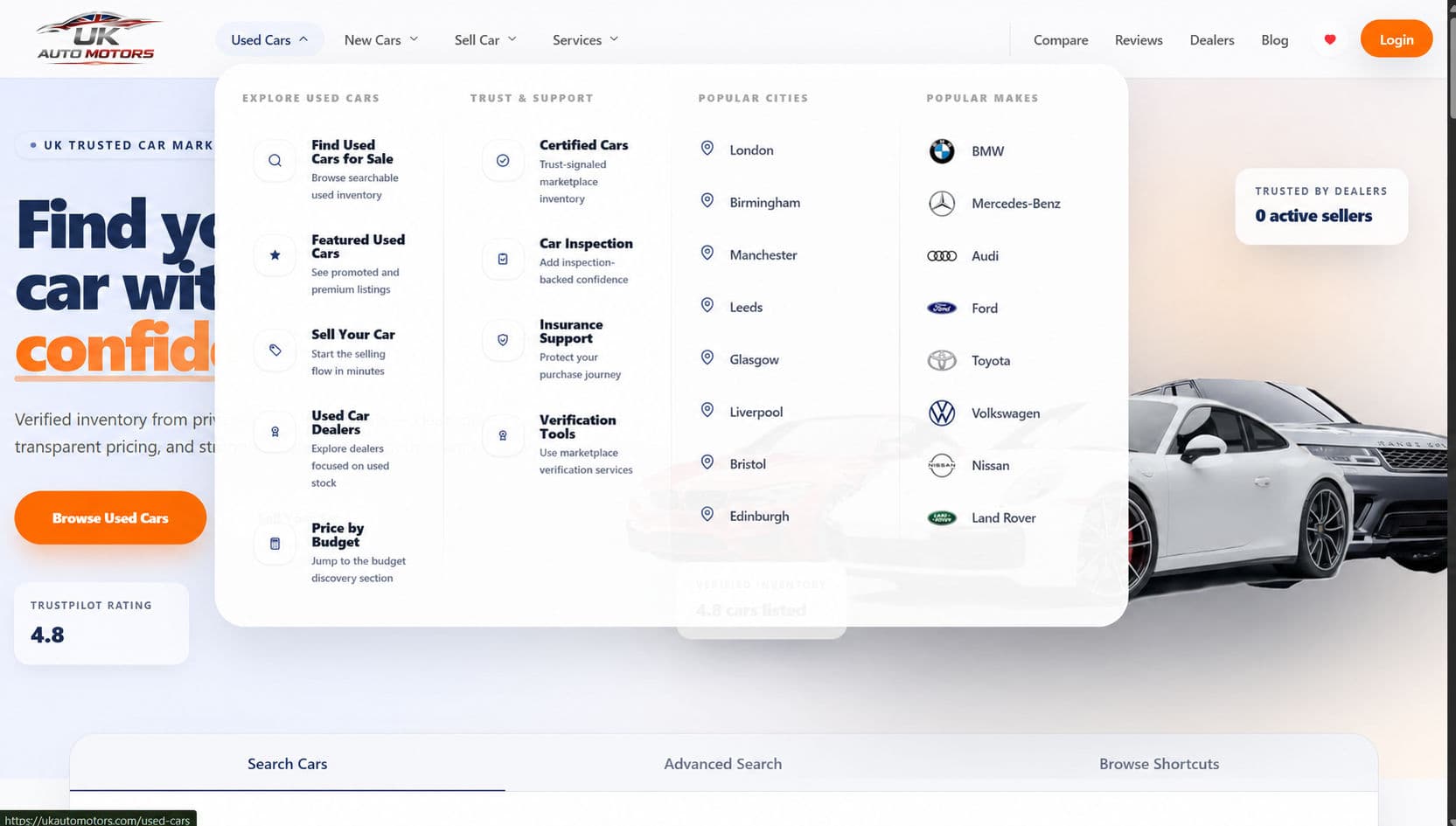Viewport: 1456px width, 826px height.
Task: Switch to the Search Cars tab
Action: point(288,763)
